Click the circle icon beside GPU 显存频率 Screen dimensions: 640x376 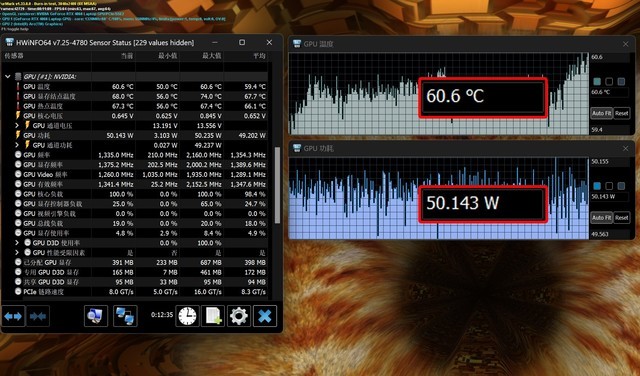(x=18, y=165)
